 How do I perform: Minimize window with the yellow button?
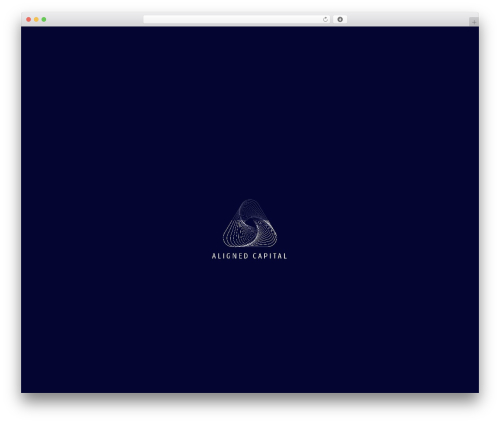coord(36,19)
